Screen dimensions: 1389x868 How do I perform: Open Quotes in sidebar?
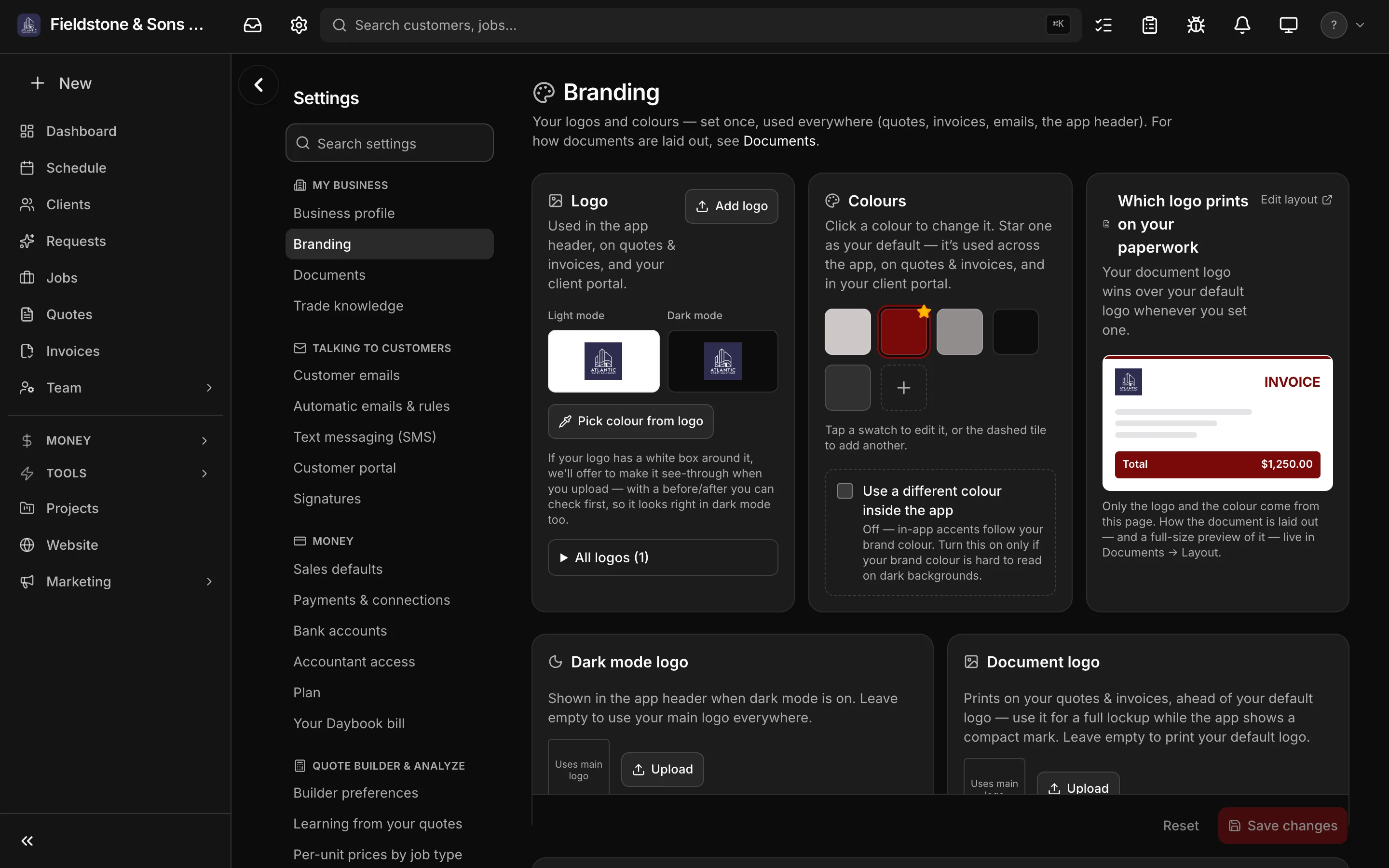pyautogui.click(x=115, y=314)
